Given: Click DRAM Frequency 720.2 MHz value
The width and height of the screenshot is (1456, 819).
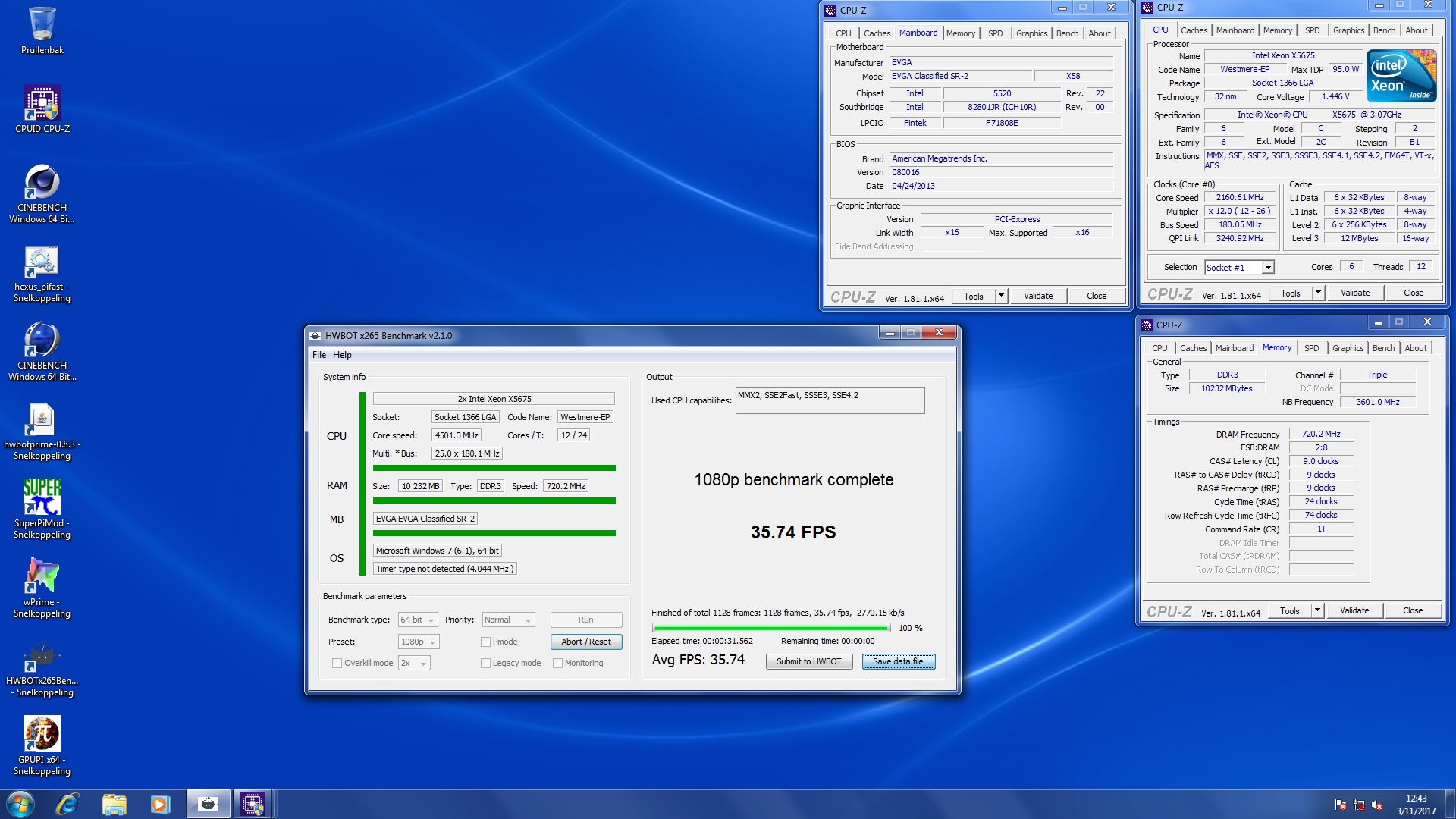Looking at the screenshot, I should pyautogui.click(x=1321, y=435).
